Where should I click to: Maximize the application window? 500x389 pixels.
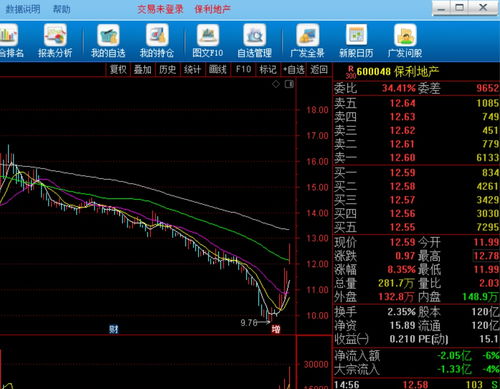460,8
